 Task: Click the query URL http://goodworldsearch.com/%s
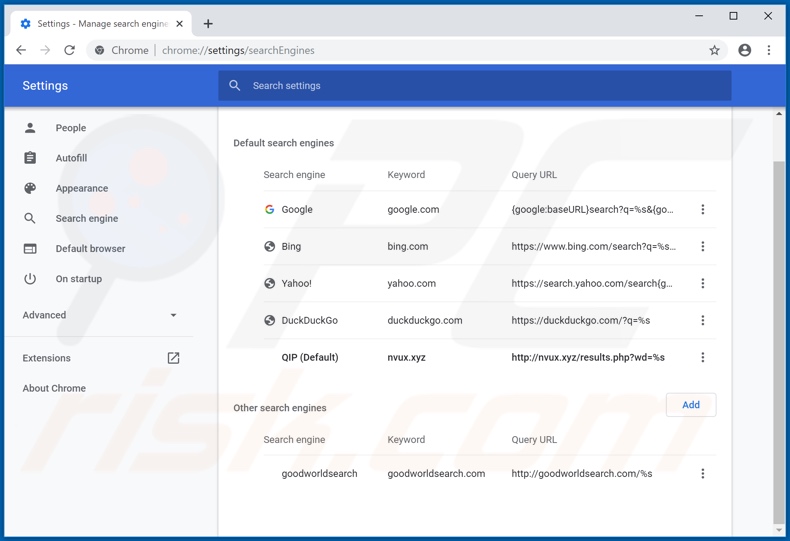click(581, 474)
